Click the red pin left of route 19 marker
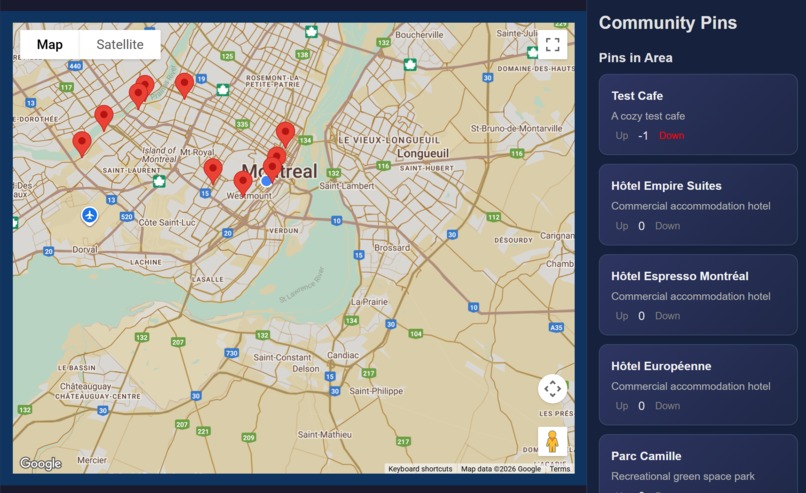The height and width of the screenshot is (493, 806). point(185,85)
